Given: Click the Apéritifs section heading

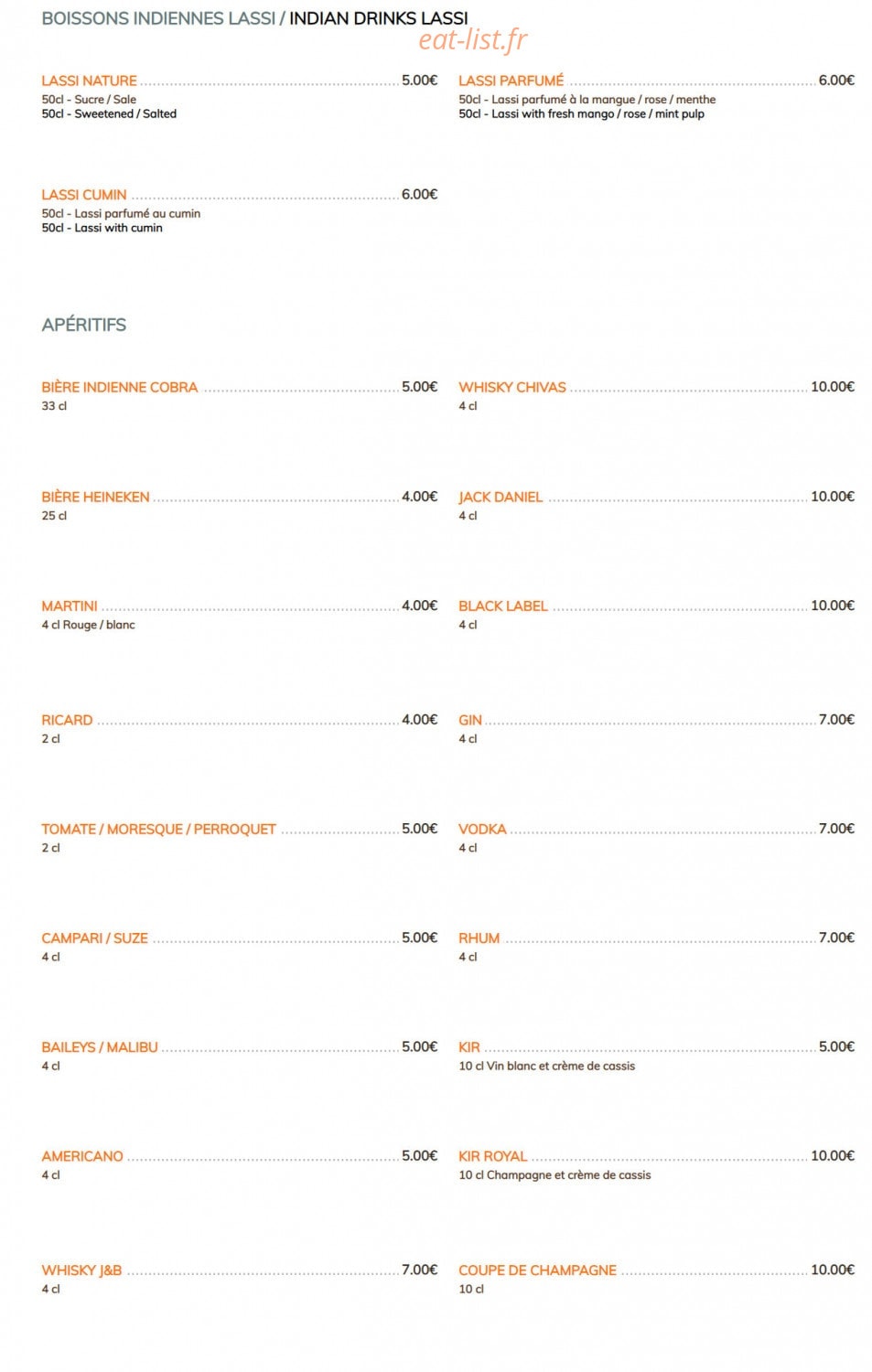Looking at the screenshot, I should pos(83,325).
